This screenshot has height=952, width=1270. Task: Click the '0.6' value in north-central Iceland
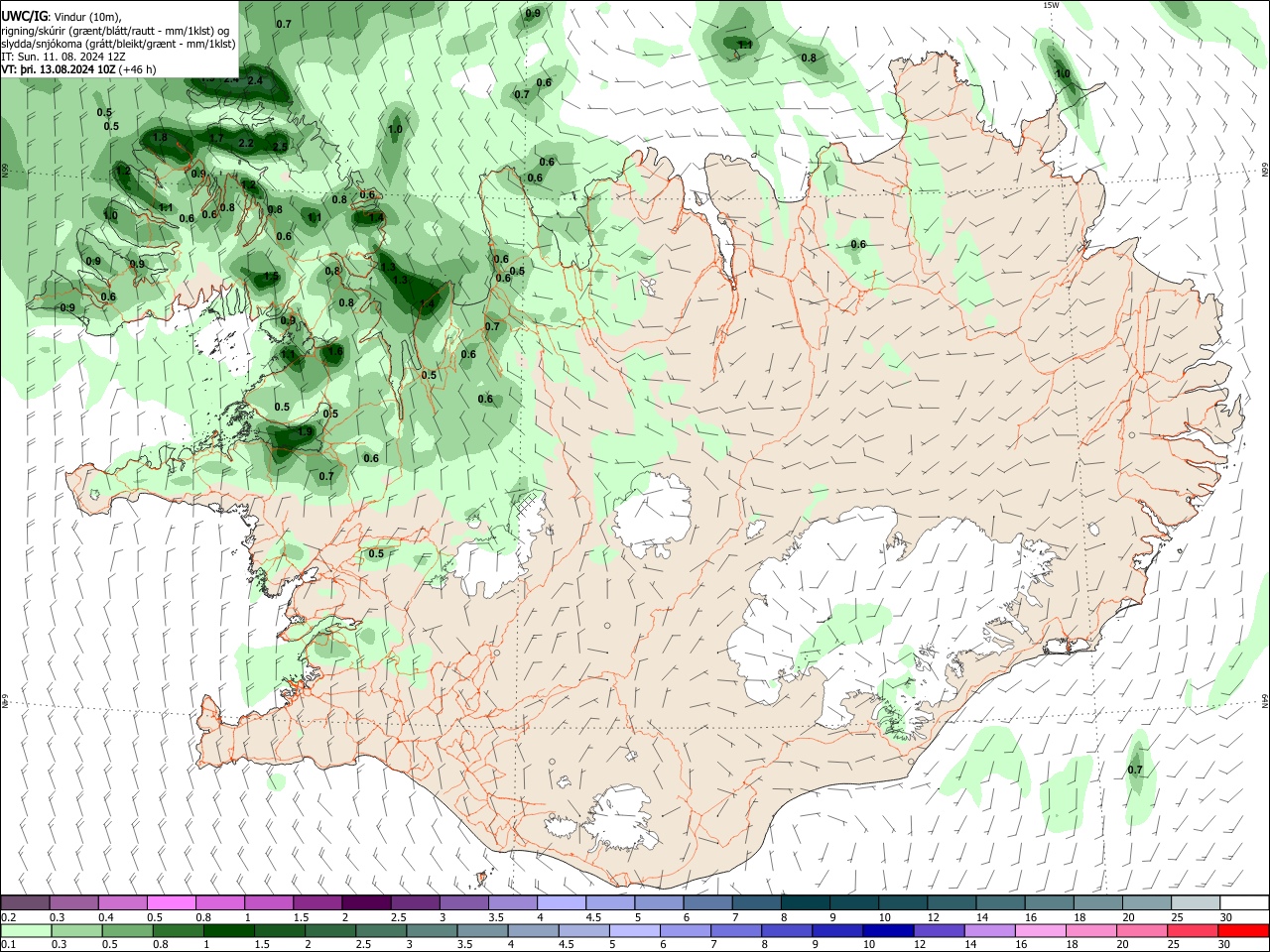pyautogui.click(x=858, y=244)
